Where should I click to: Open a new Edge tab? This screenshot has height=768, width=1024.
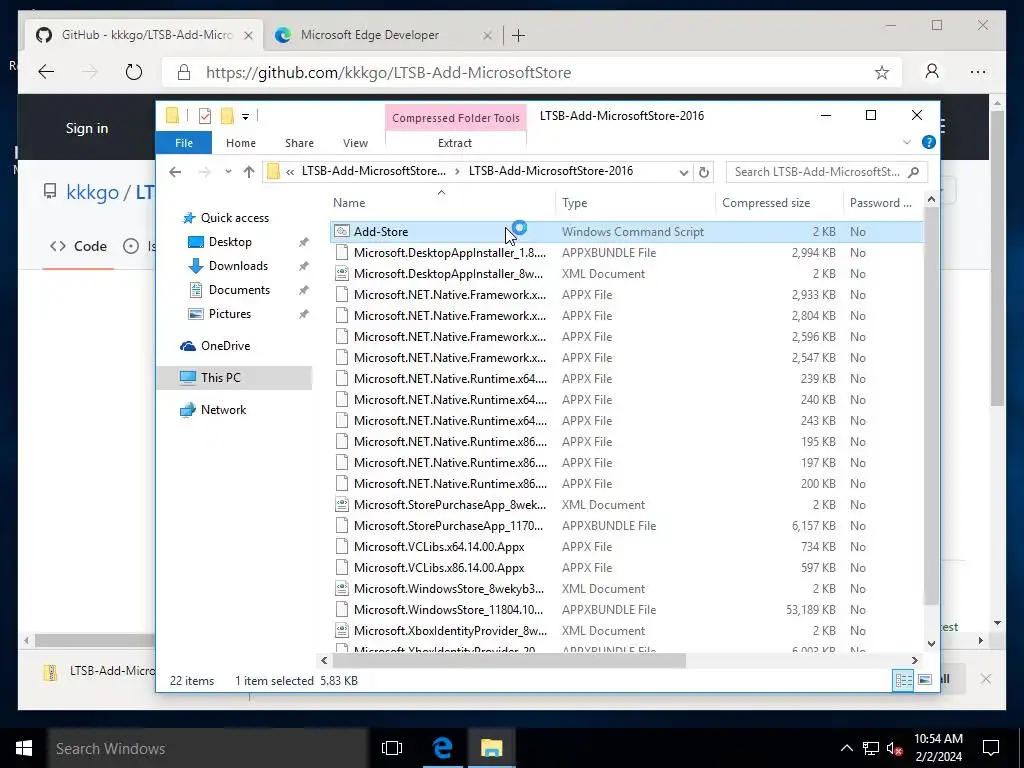point(518,35)
